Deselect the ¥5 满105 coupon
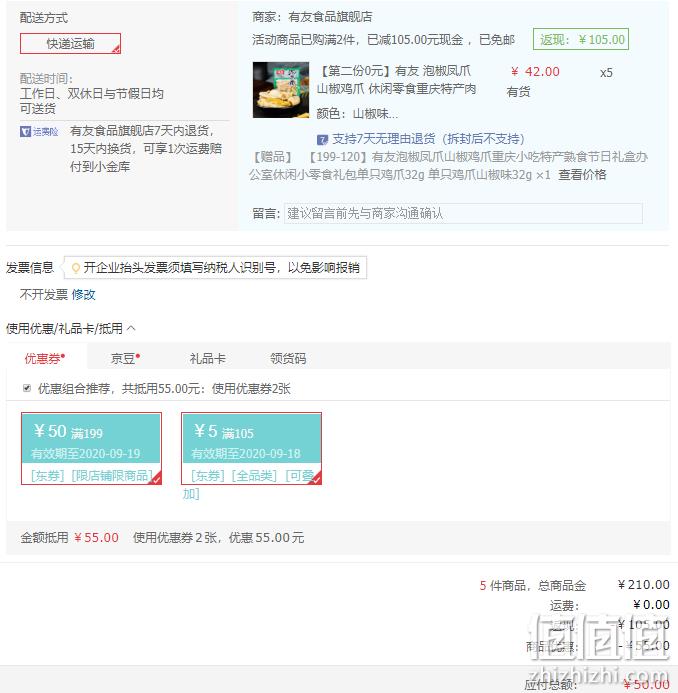This screenshot has width=678, height=693. [251, 448]
